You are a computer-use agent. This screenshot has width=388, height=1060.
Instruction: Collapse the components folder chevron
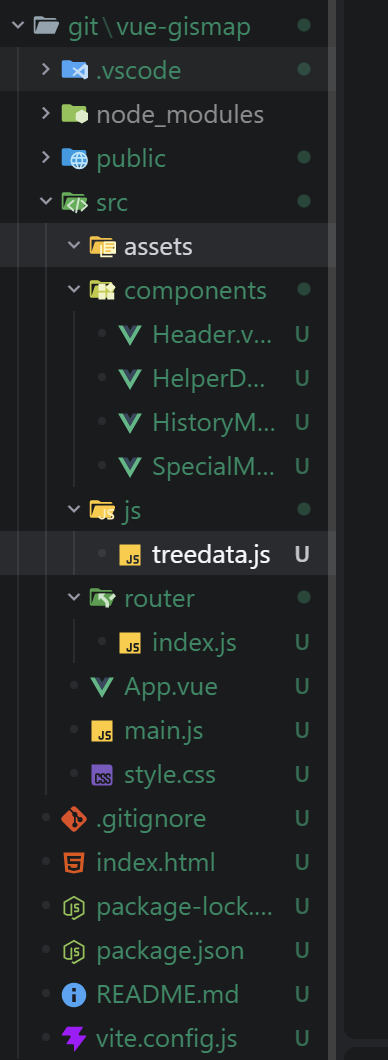74,289
